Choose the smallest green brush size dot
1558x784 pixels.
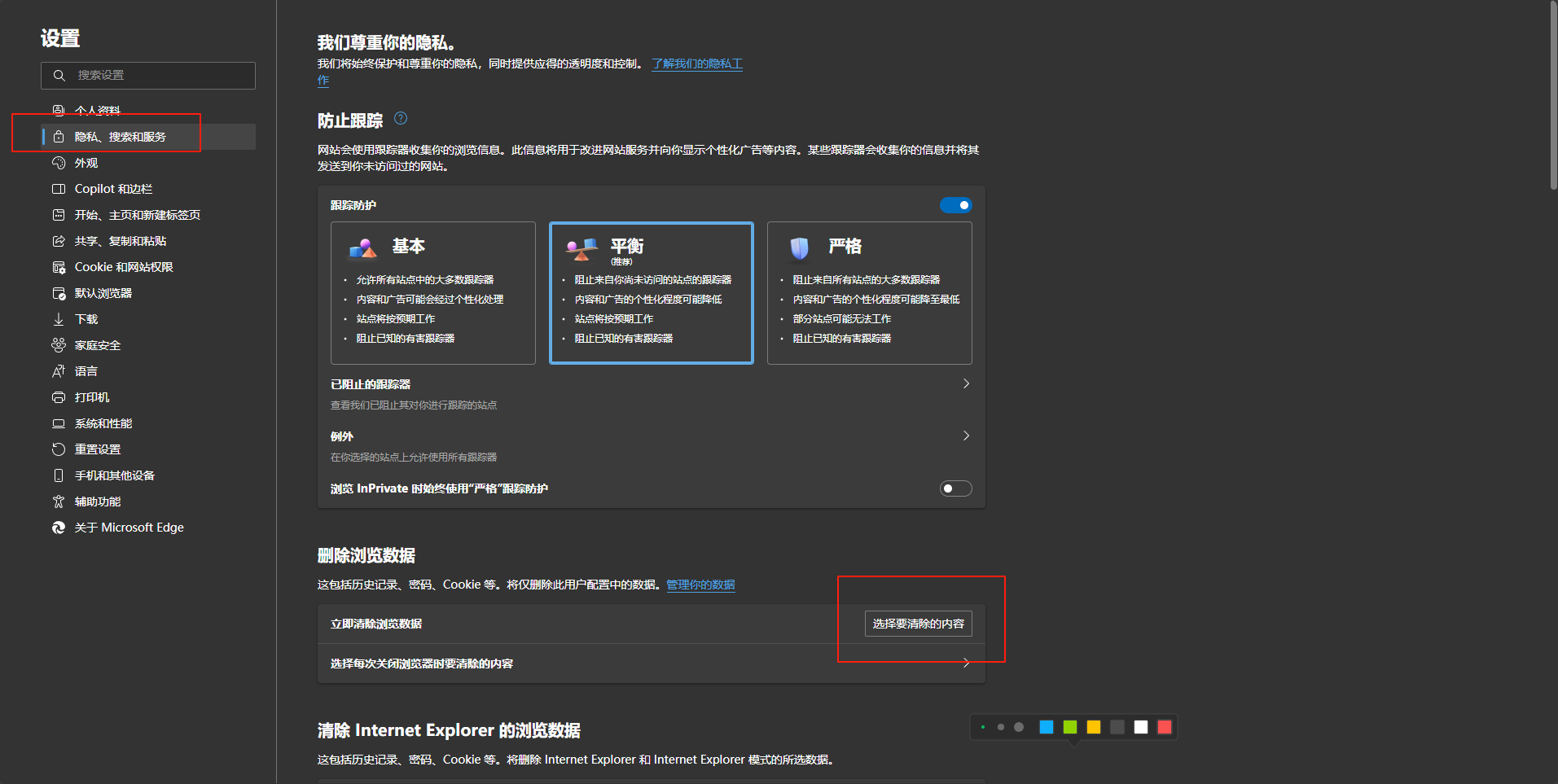(x=983, y=727)
